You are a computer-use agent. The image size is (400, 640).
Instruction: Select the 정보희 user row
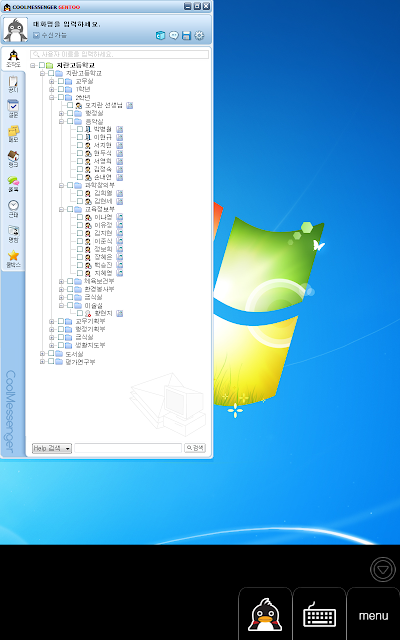coord(103,249)
